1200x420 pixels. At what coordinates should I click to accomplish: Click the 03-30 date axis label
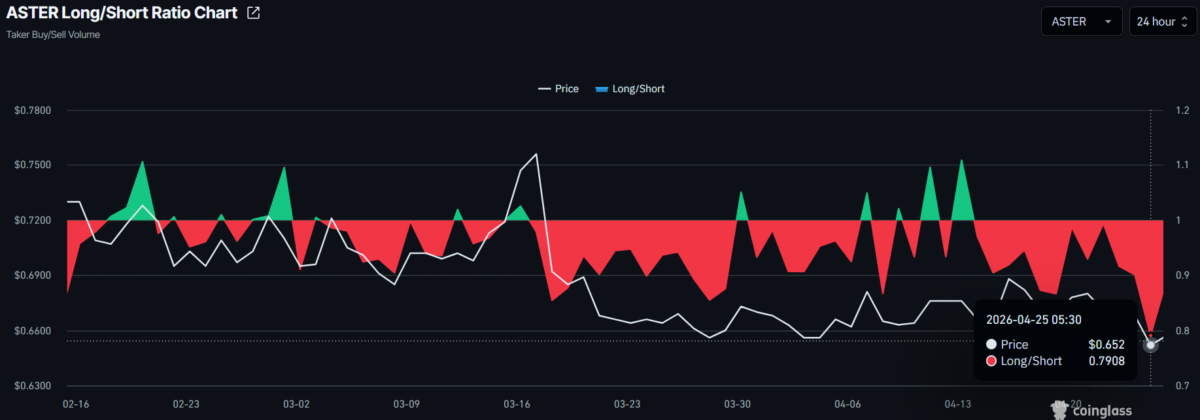click(737, 405)
